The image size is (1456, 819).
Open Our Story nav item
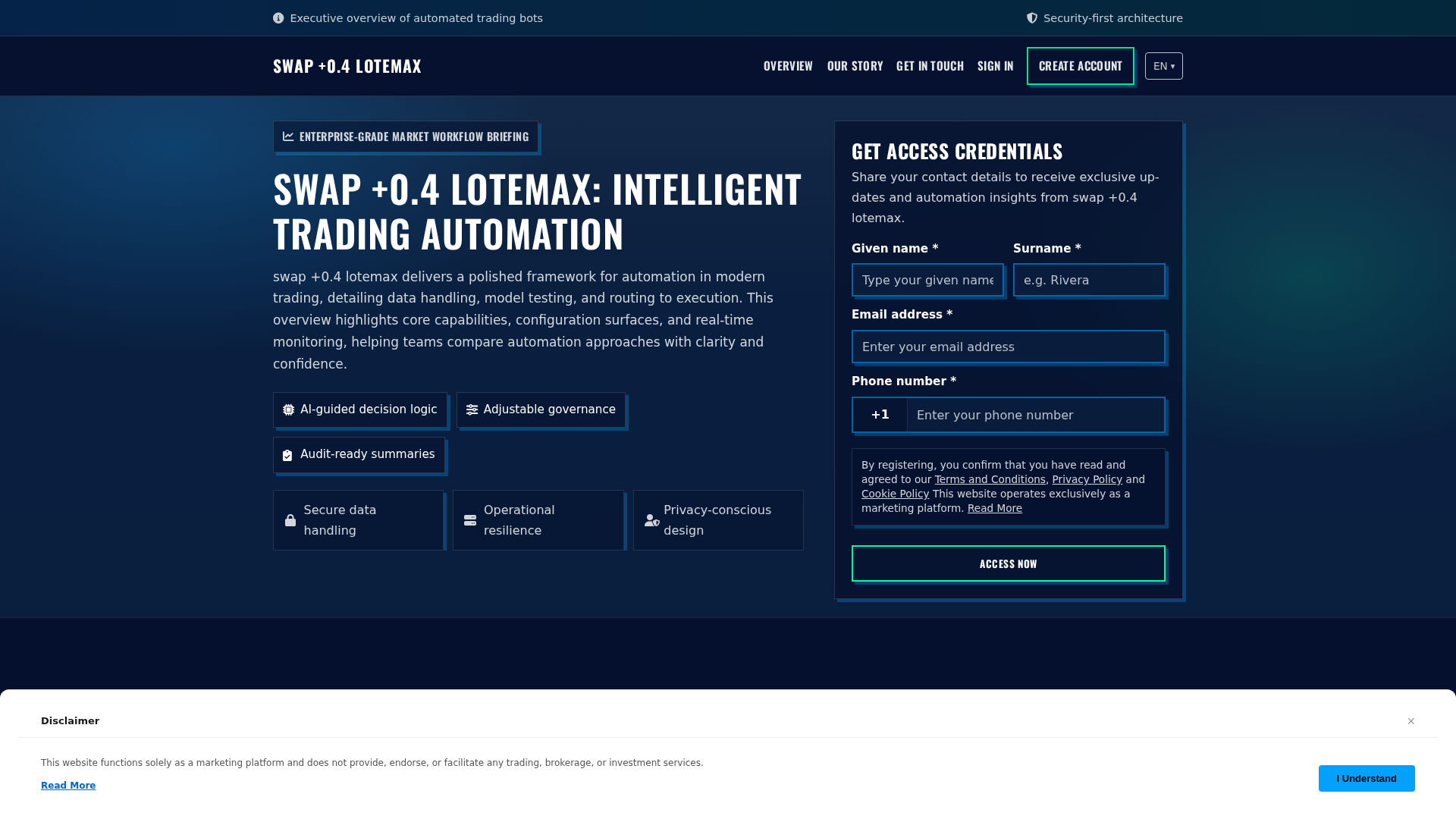click(x=855, y=66)
